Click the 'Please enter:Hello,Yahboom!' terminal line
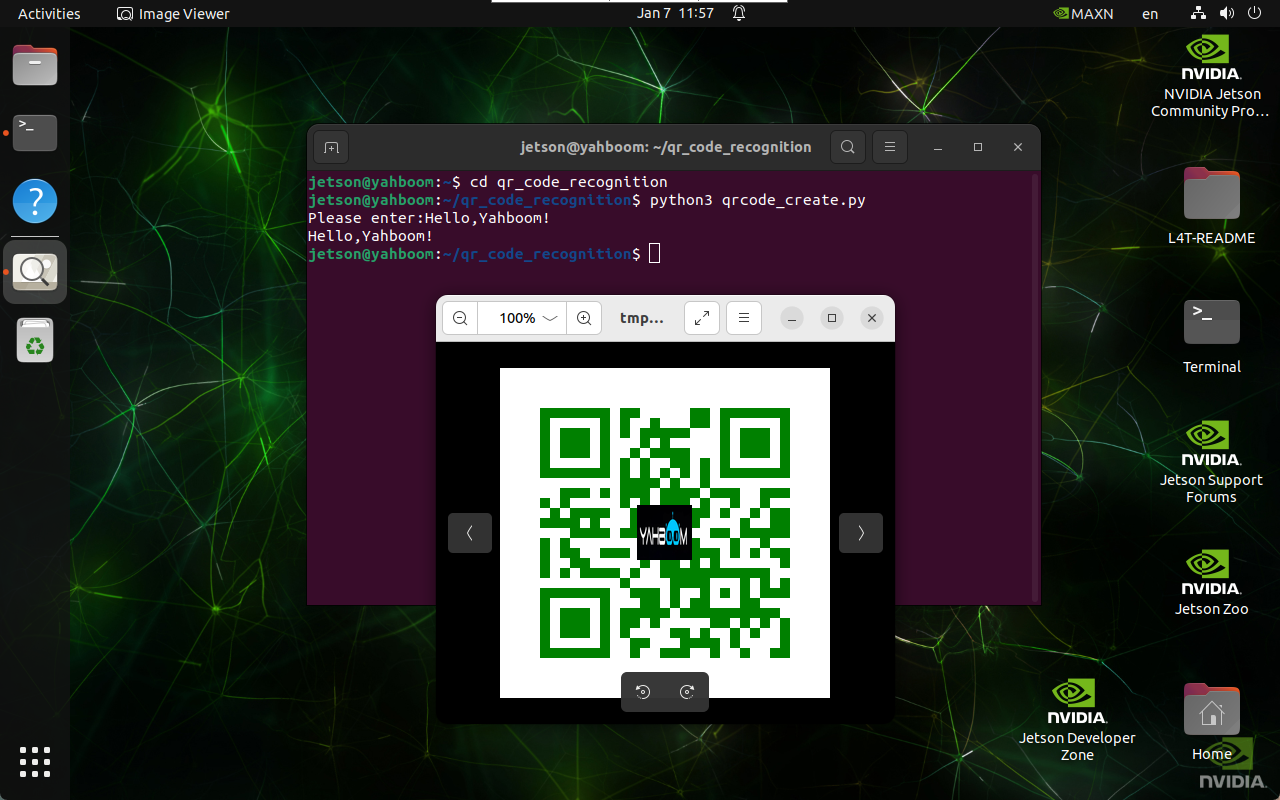 click(x=429, y=218)
